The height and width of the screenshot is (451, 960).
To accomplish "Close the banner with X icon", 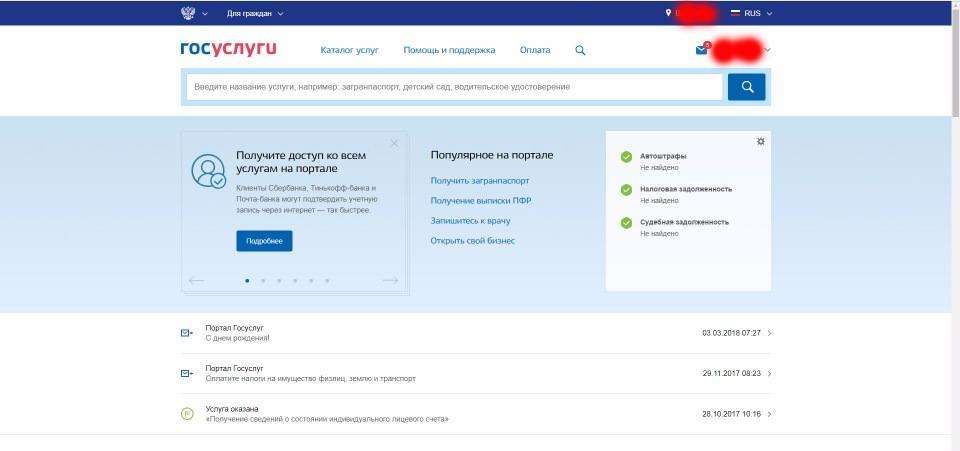I will pos(394,144).
